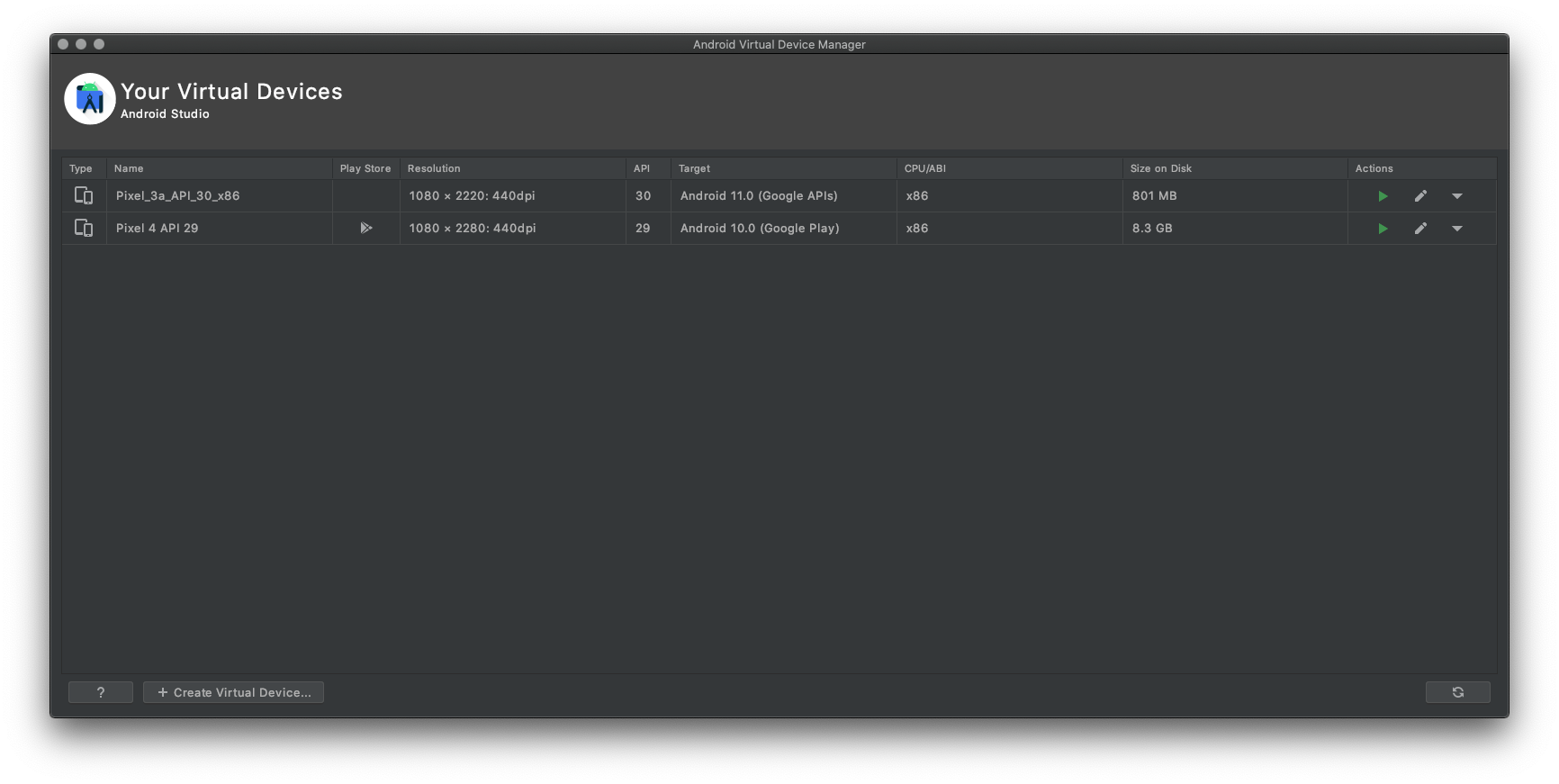This screenshot has width=1559, height=784.
Task: Open more actions menu for Pixel 4 API 29
Action: point(1457,229)
